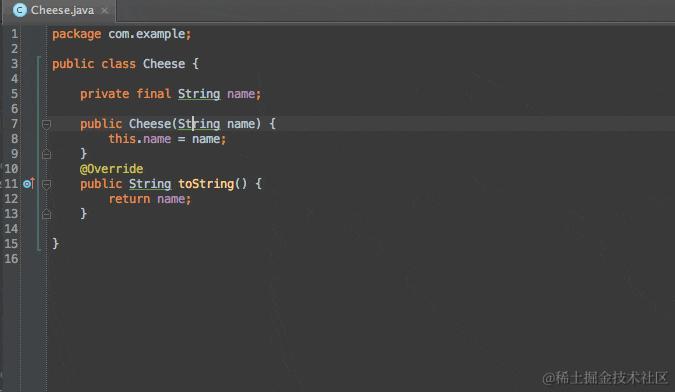Click the 'toString' method name
The height and width of the screenshot is (392, 675).
coord(206,184)
